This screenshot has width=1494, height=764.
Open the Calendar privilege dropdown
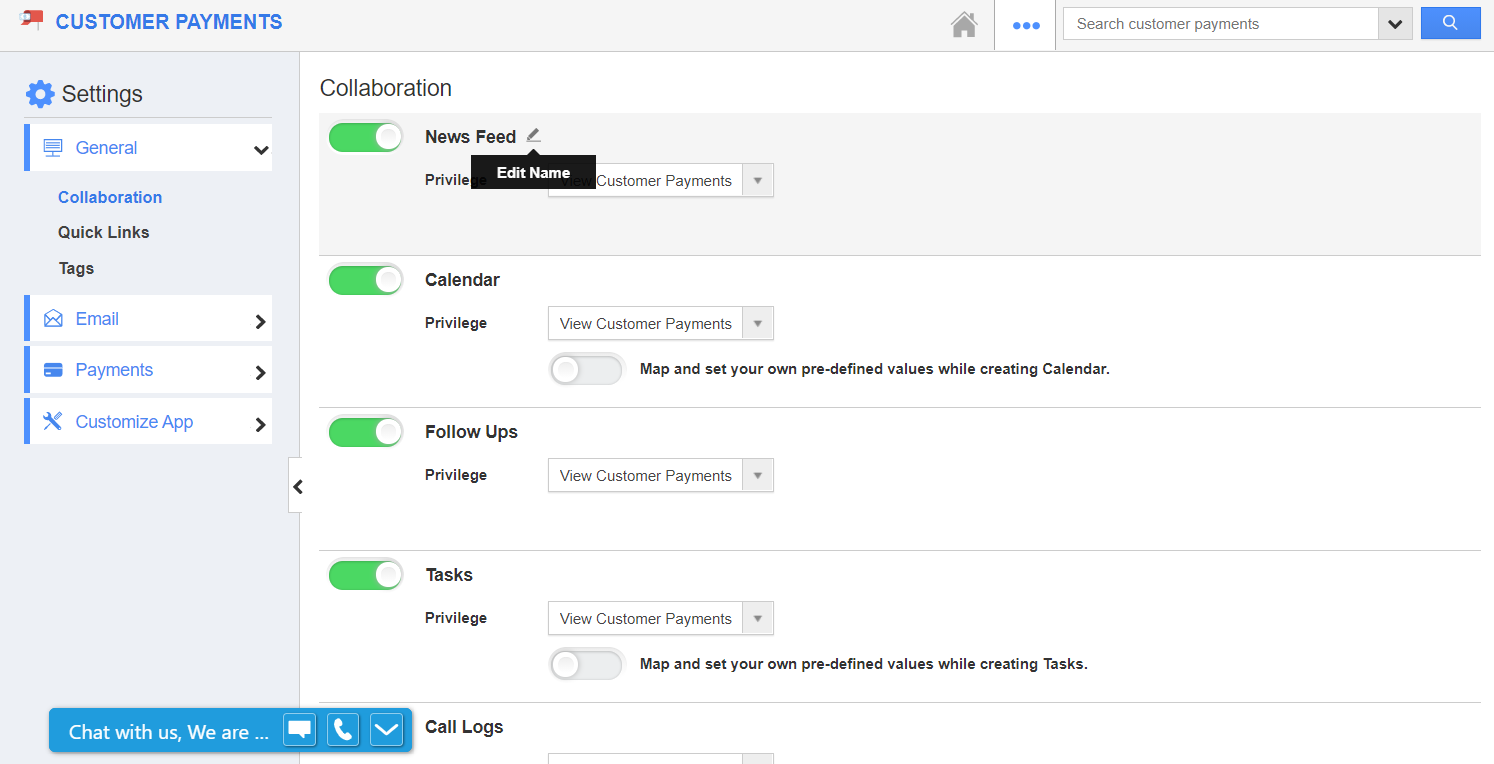click(x=660, y=324)
